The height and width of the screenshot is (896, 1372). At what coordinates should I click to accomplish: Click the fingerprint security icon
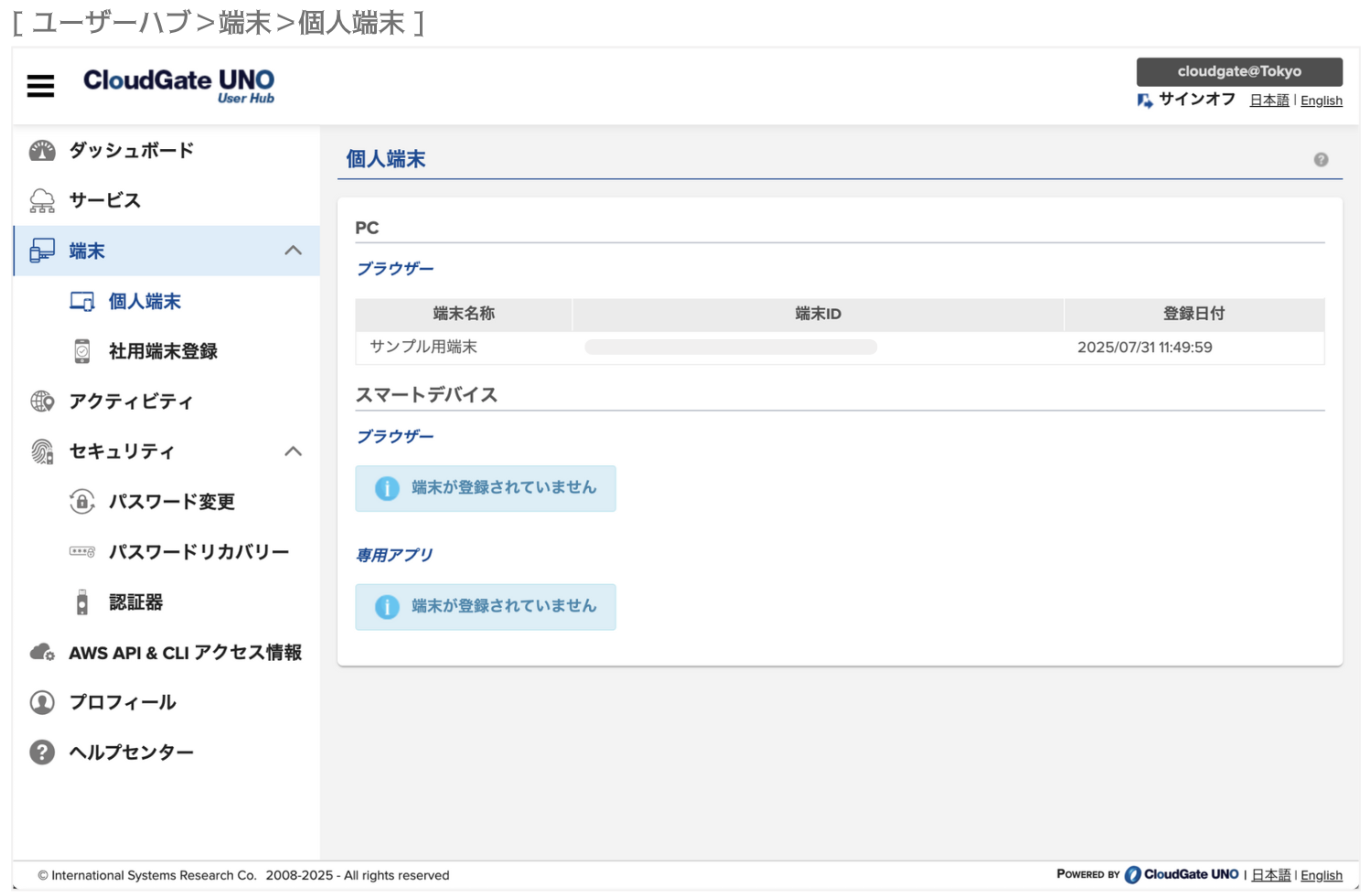42,452
